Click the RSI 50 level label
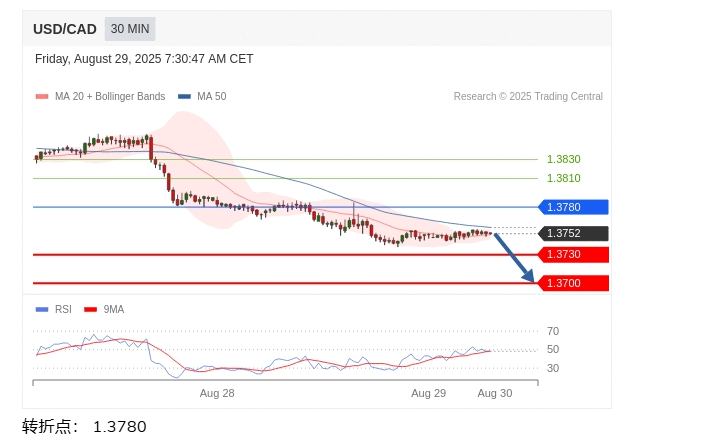728x446 pixels. click(x=553, y=349)
